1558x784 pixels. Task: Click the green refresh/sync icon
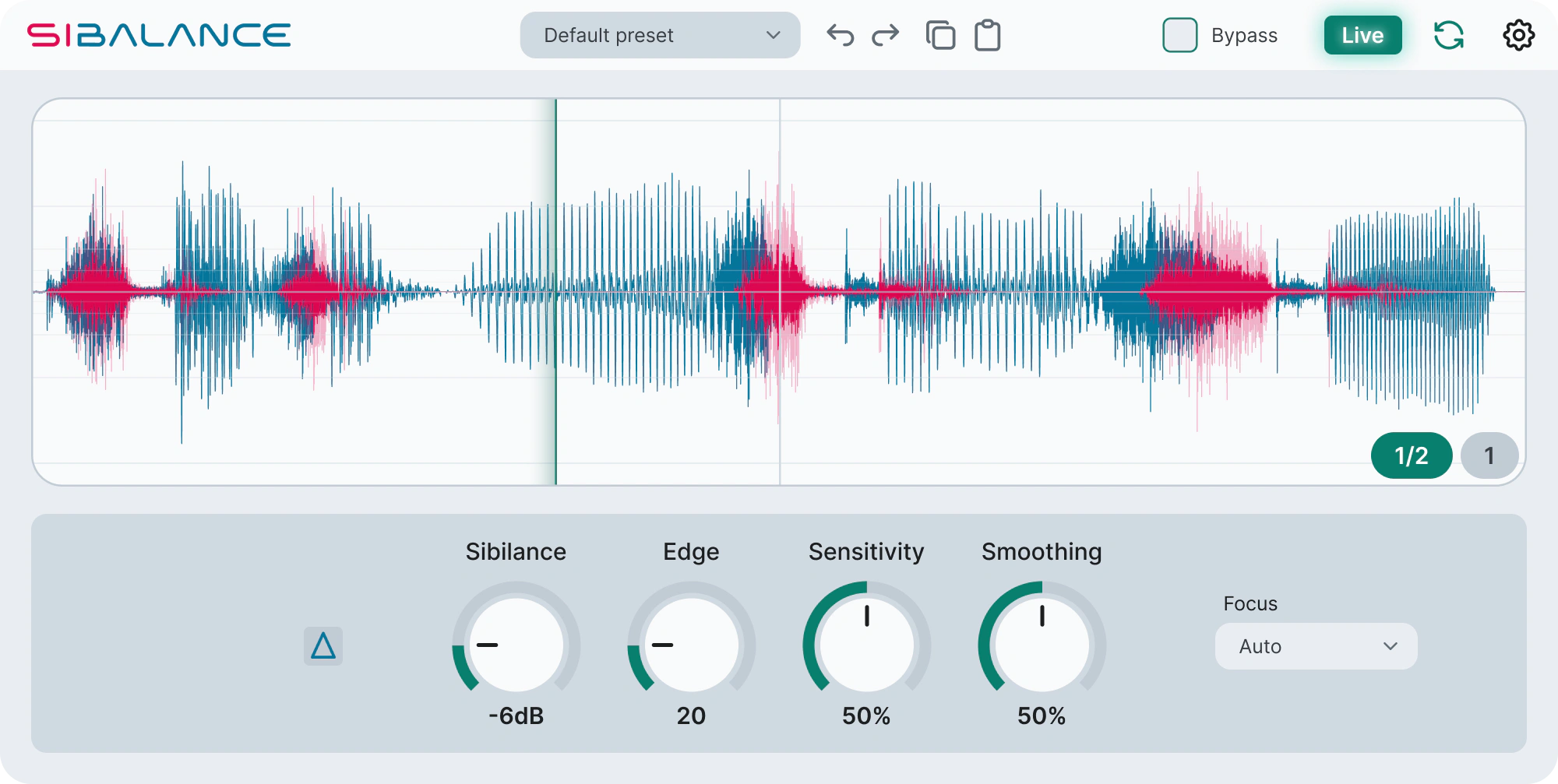point(1449,35)
